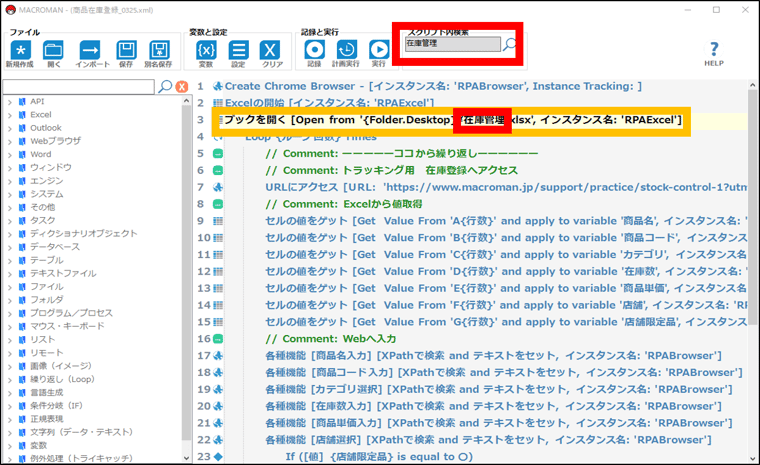Viewport: 760px width, 465px height.
Task: Expand the 繰り返し（Loop） category
Action: (x=9, y=377)
